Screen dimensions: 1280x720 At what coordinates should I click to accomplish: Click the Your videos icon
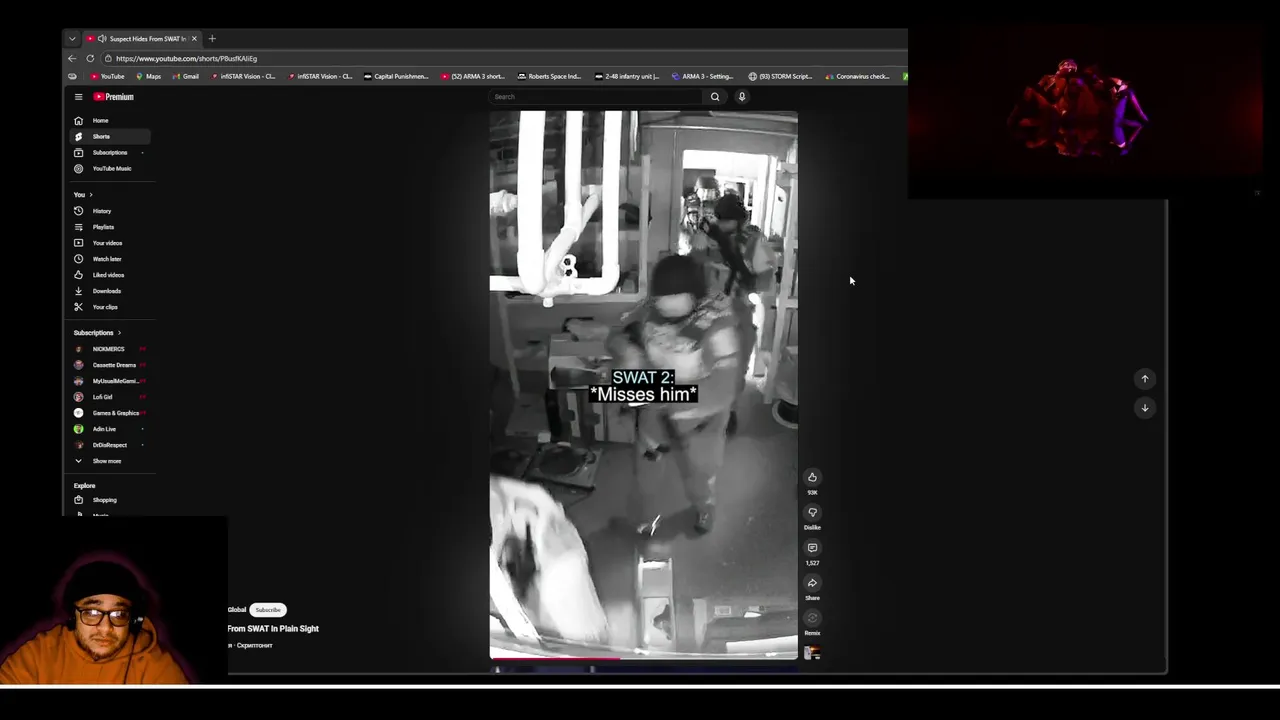click(x=78, y=243)
